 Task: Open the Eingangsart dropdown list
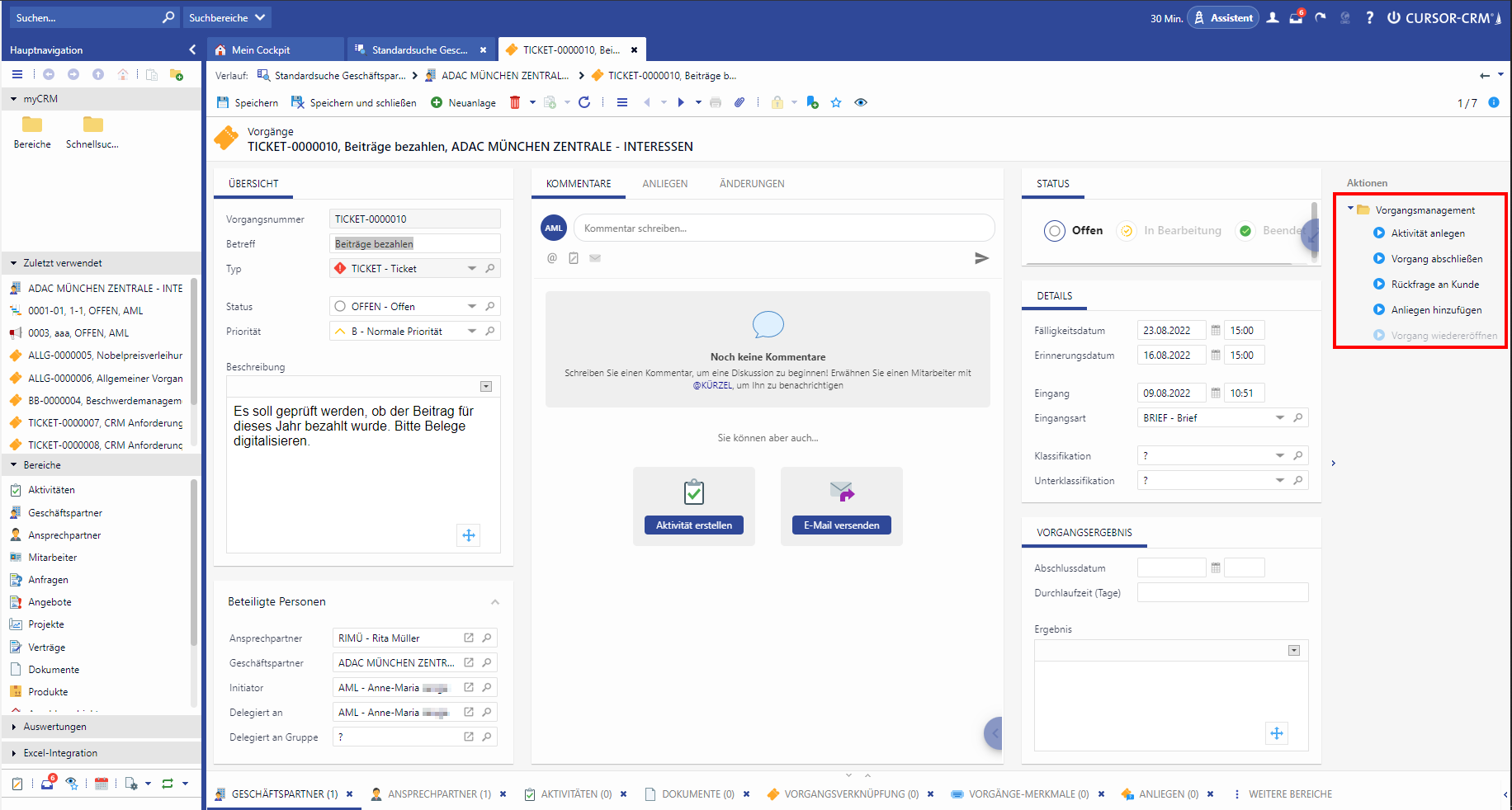(x=1280, y=418)
